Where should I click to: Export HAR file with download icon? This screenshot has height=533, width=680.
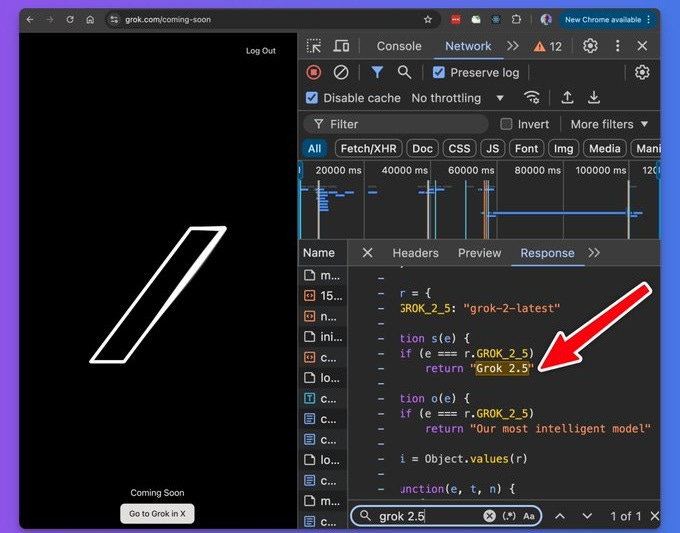(x=594, y=98)
